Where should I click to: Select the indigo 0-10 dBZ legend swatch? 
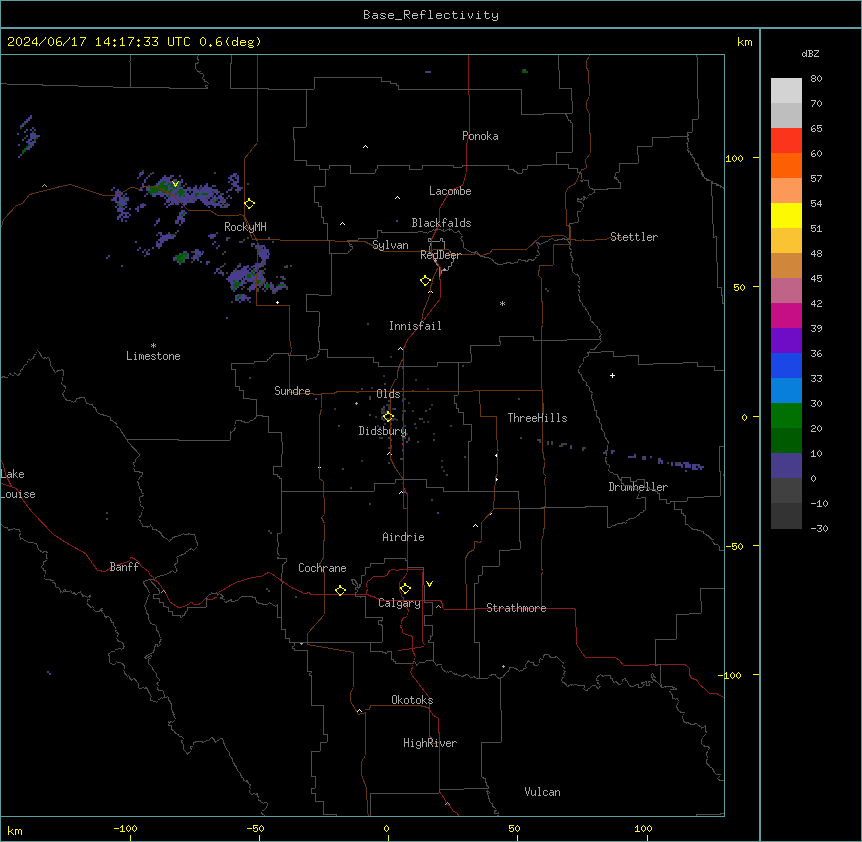click(786, 466)
